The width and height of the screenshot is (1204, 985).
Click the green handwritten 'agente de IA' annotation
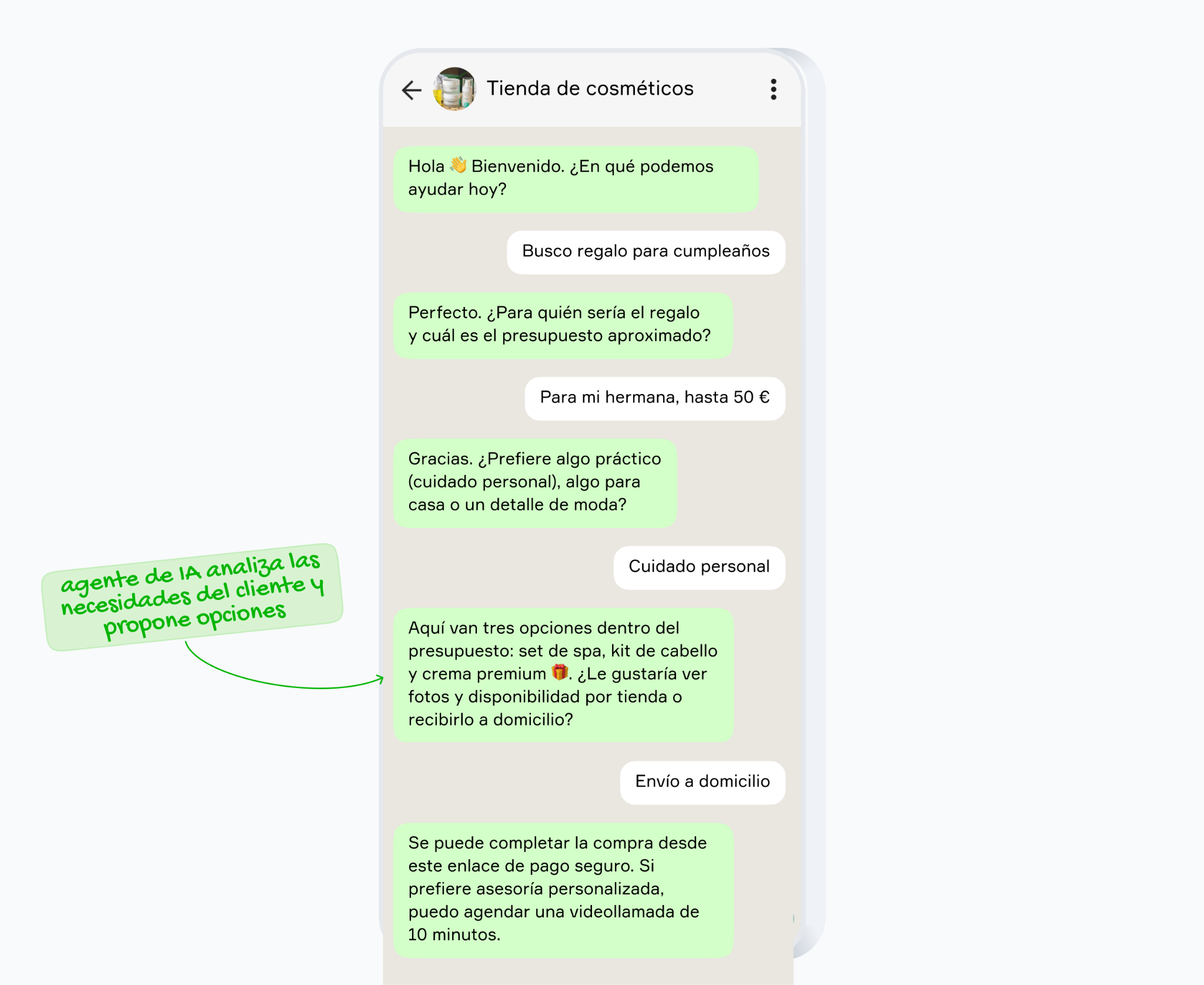[x=192, y=596]
